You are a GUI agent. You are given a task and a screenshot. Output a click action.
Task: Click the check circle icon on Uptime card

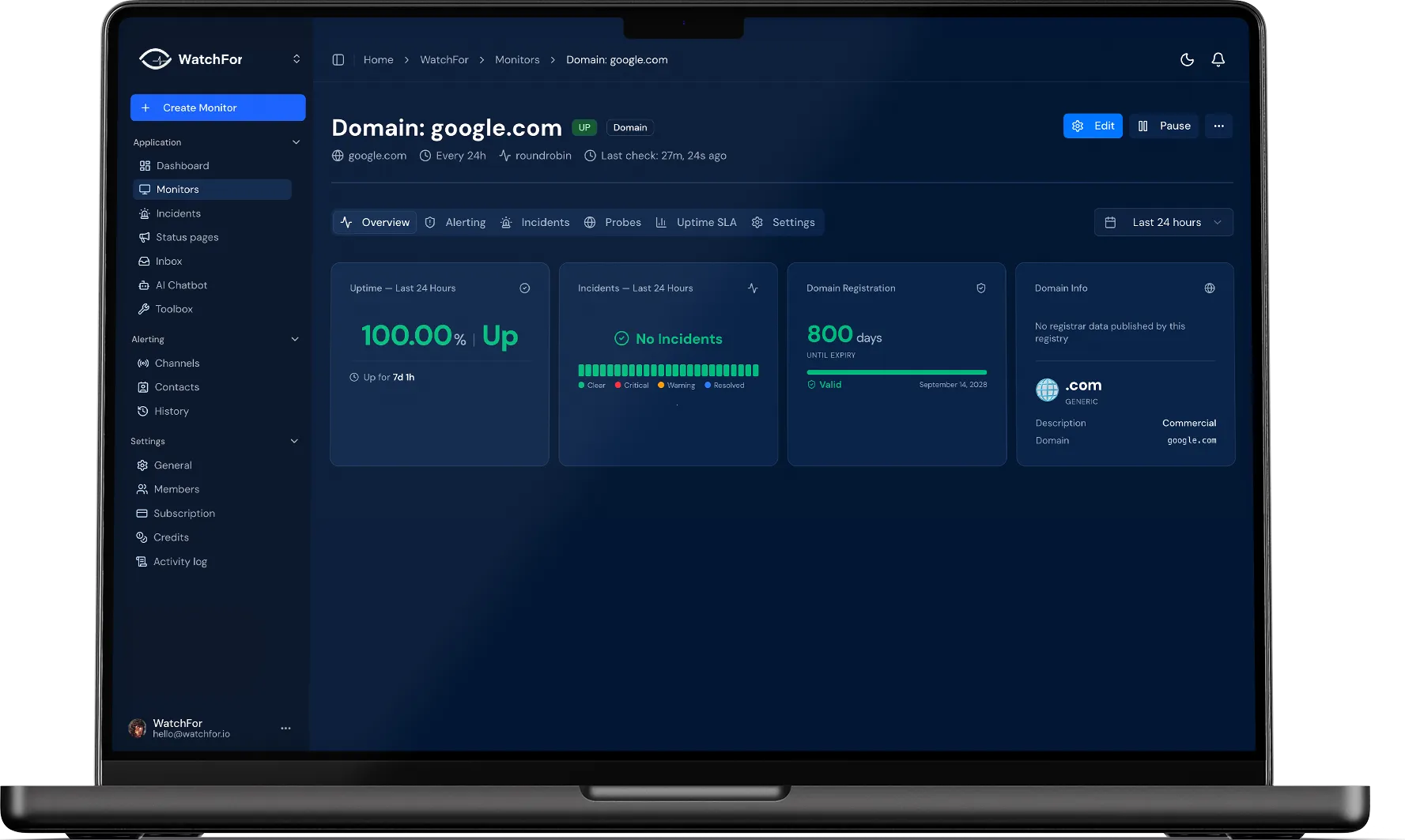pos(525,288)
